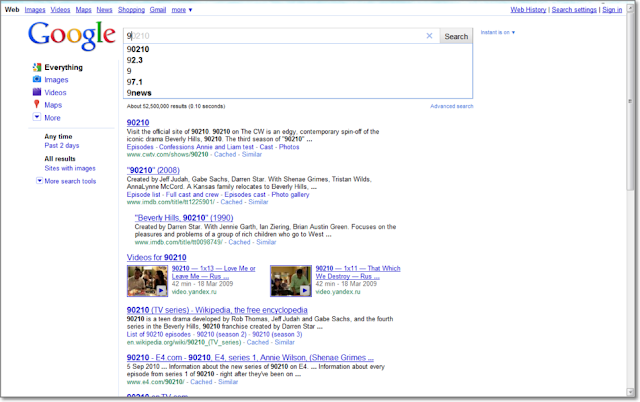Select Everything in the left sidebar

pyautogui.click(x=63, y=67)
